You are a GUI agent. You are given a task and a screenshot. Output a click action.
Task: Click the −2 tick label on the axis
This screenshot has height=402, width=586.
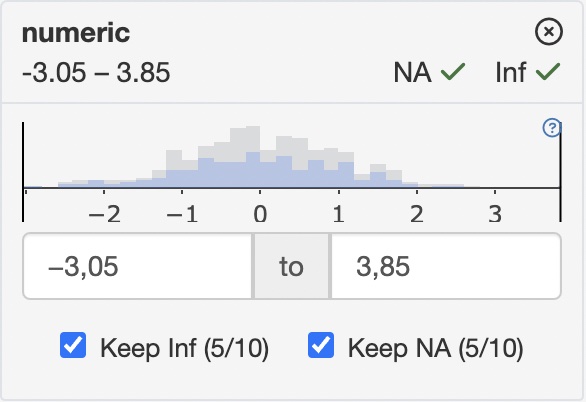click(x=104, y=214)
